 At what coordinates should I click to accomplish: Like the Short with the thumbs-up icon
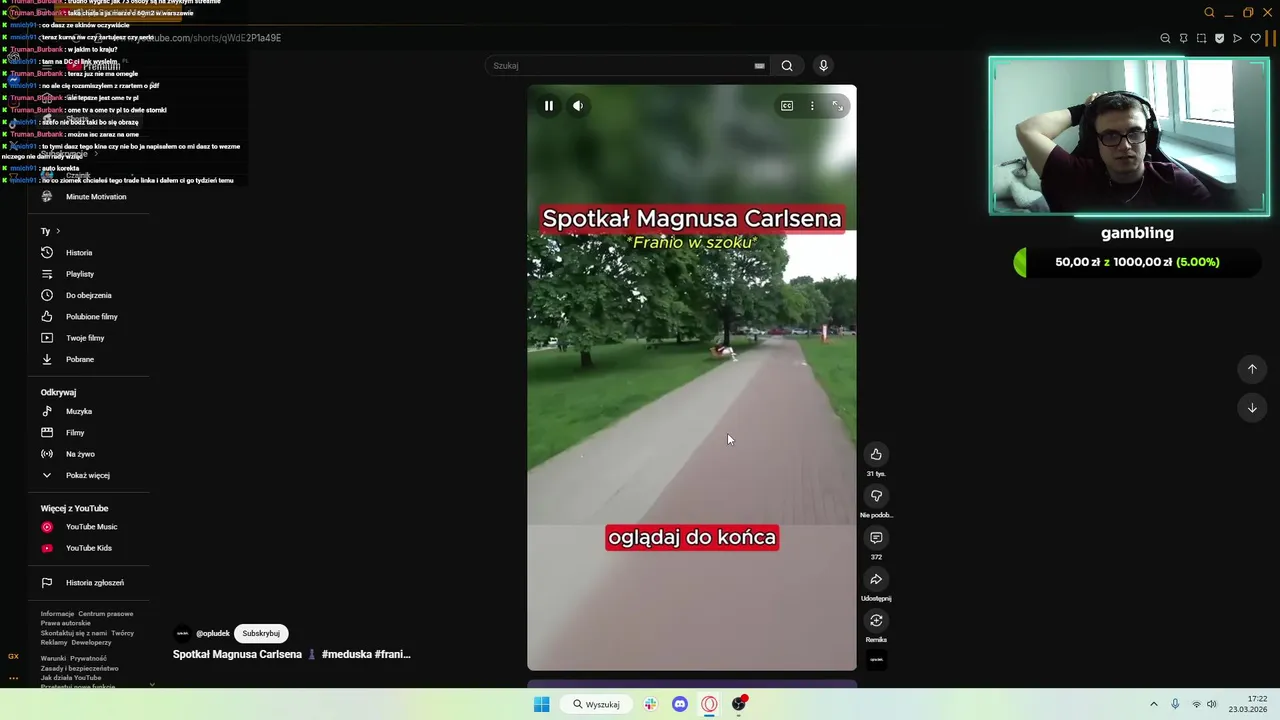876,454
